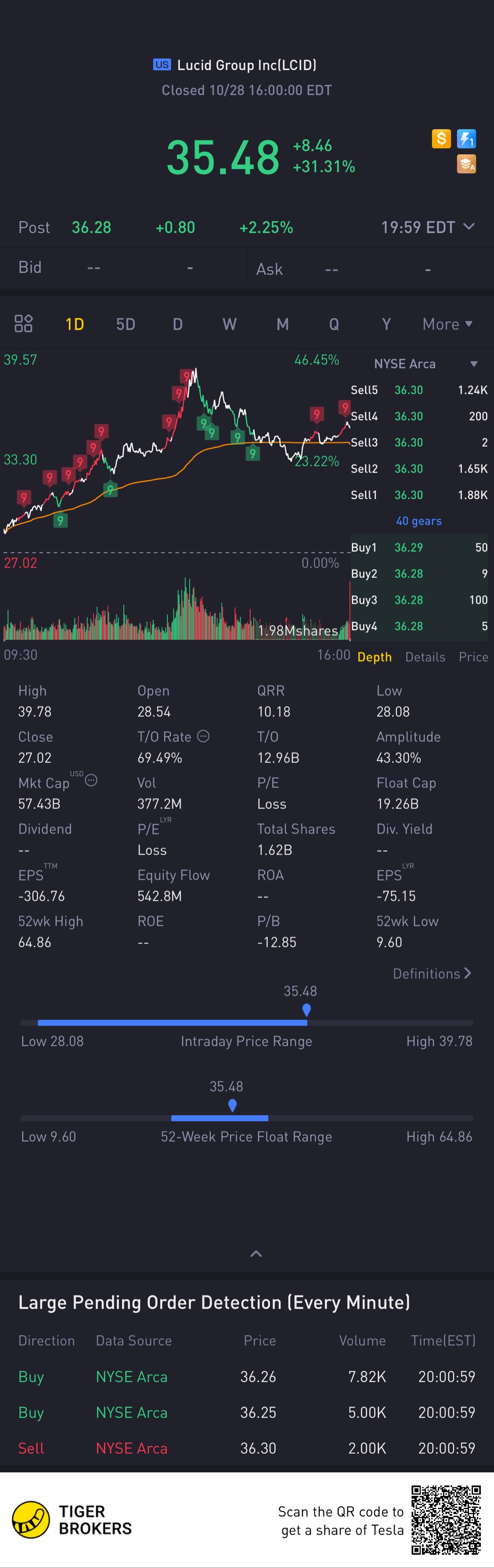The height and width of the screenshot is (1568, 494).
Task: Tap the last price 35.48 headline
Action: [223, 157]
